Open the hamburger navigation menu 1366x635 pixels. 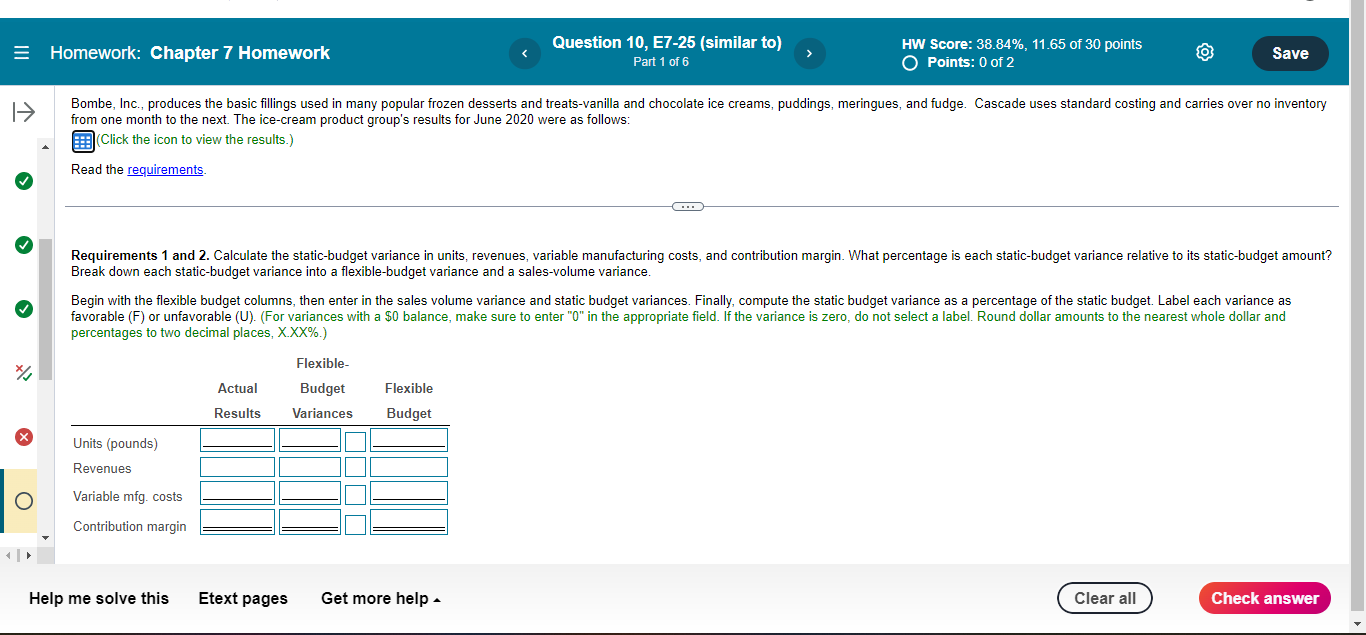coord(23,53)
